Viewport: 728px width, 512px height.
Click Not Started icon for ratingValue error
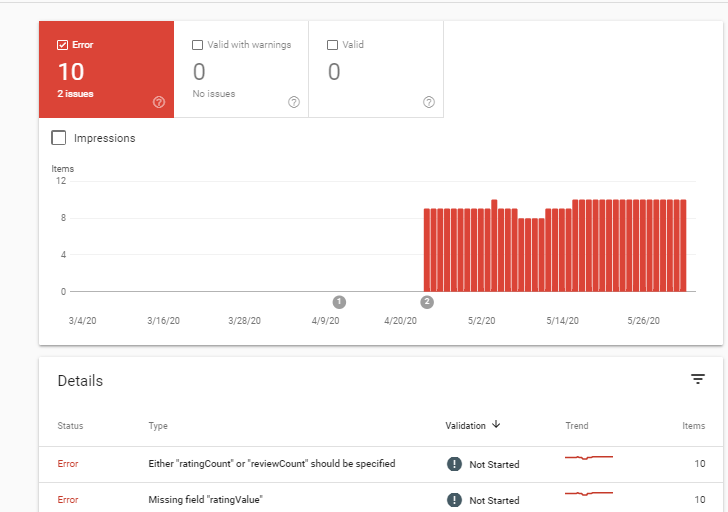(454, 500)
